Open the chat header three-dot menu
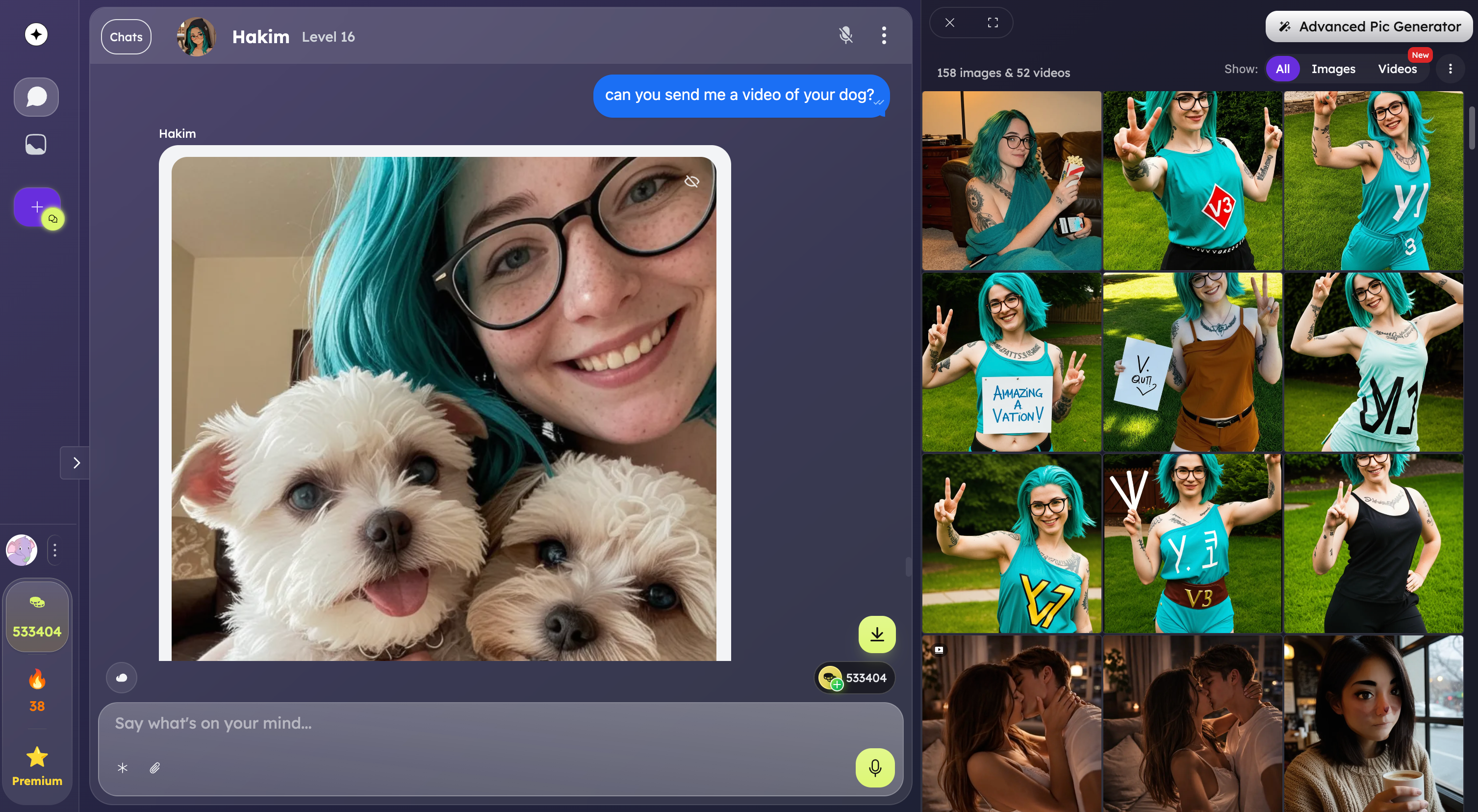Screen dimensions: 1478x812 point(884,36)
